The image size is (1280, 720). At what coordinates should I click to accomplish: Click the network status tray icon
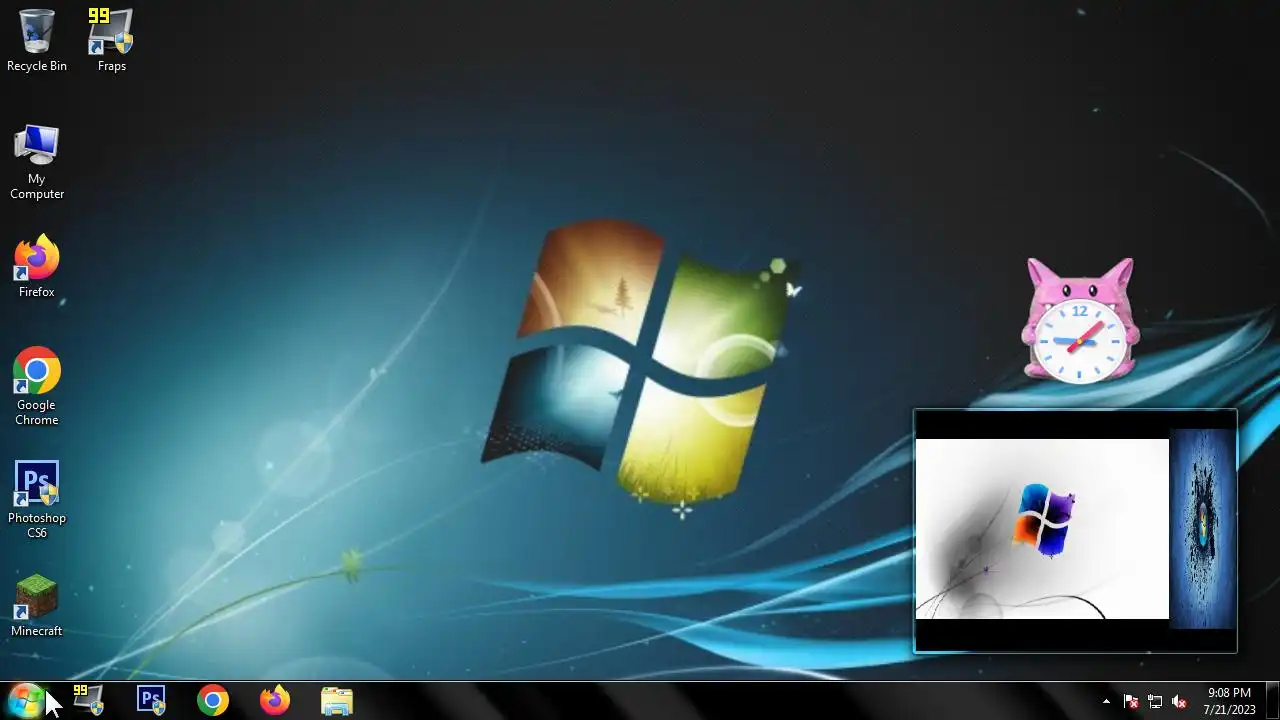pos(1155,701)
